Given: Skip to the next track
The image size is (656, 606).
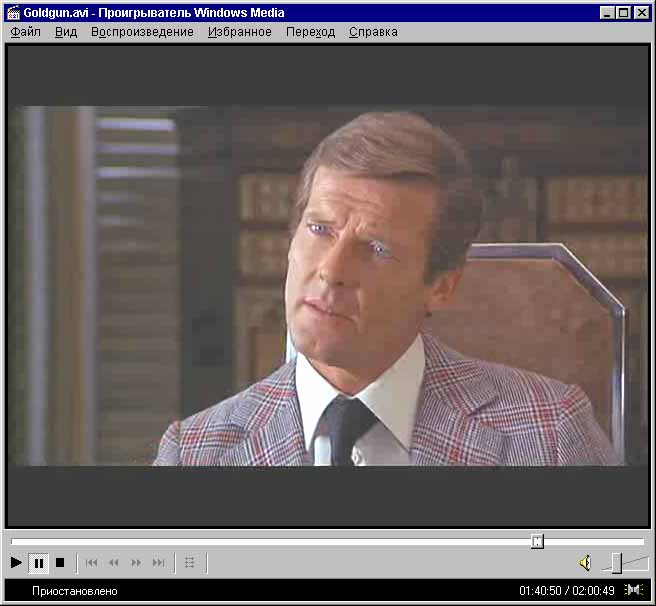Looking at the screenshot, I should point(158,563).
